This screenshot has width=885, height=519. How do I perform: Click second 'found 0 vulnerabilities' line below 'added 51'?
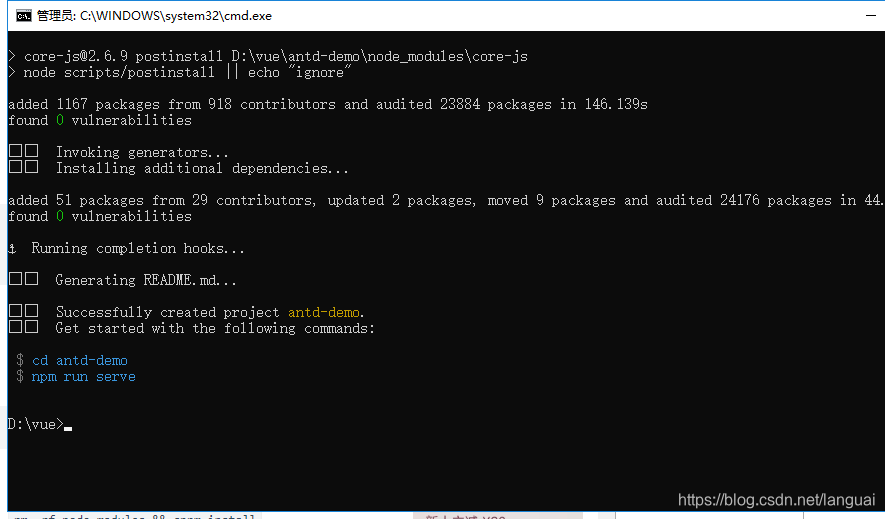(100, 217)
